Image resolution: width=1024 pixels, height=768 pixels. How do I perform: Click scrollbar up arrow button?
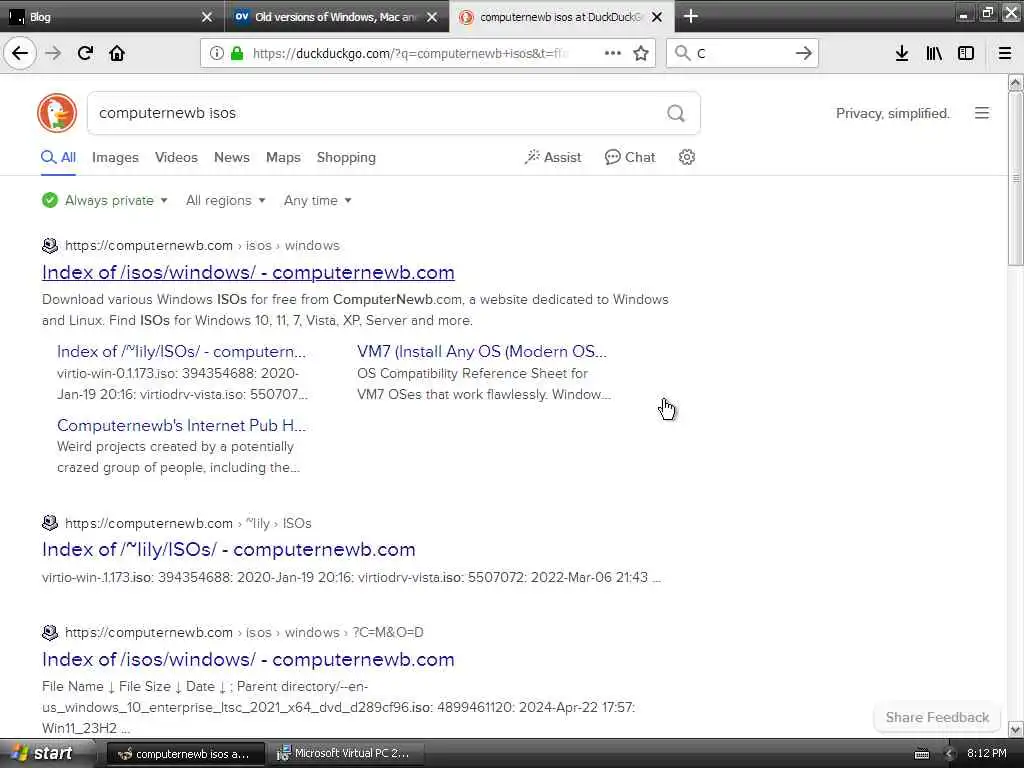click(1015, 82)
